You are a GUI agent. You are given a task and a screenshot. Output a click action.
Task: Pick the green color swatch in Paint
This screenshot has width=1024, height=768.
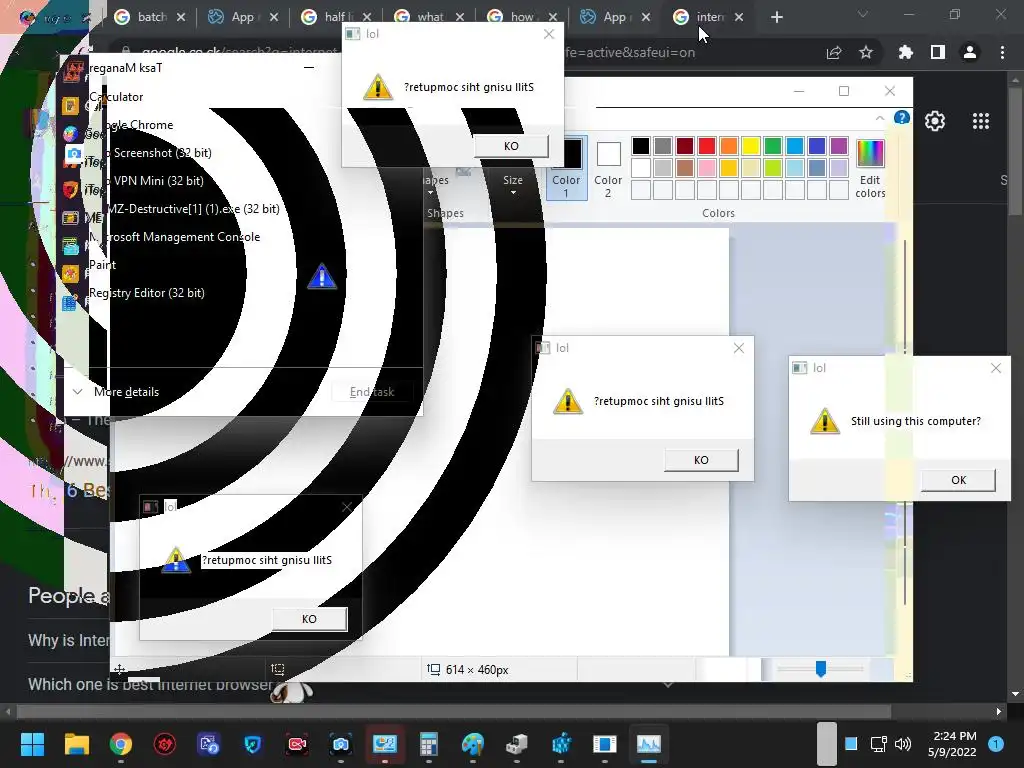point(773,146)
